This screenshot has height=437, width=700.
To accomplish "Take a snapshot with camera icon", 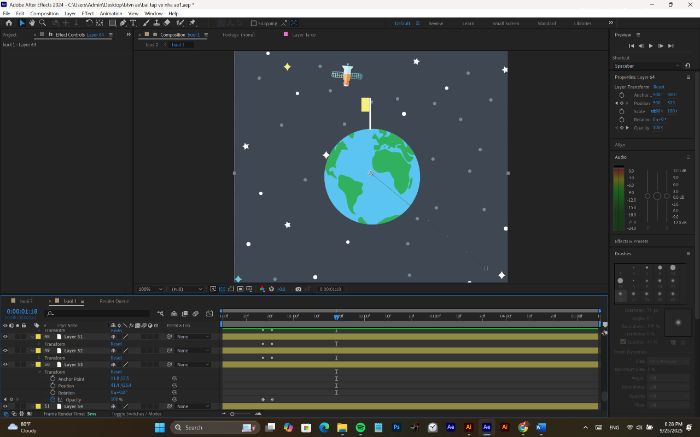I will point(298,289).
